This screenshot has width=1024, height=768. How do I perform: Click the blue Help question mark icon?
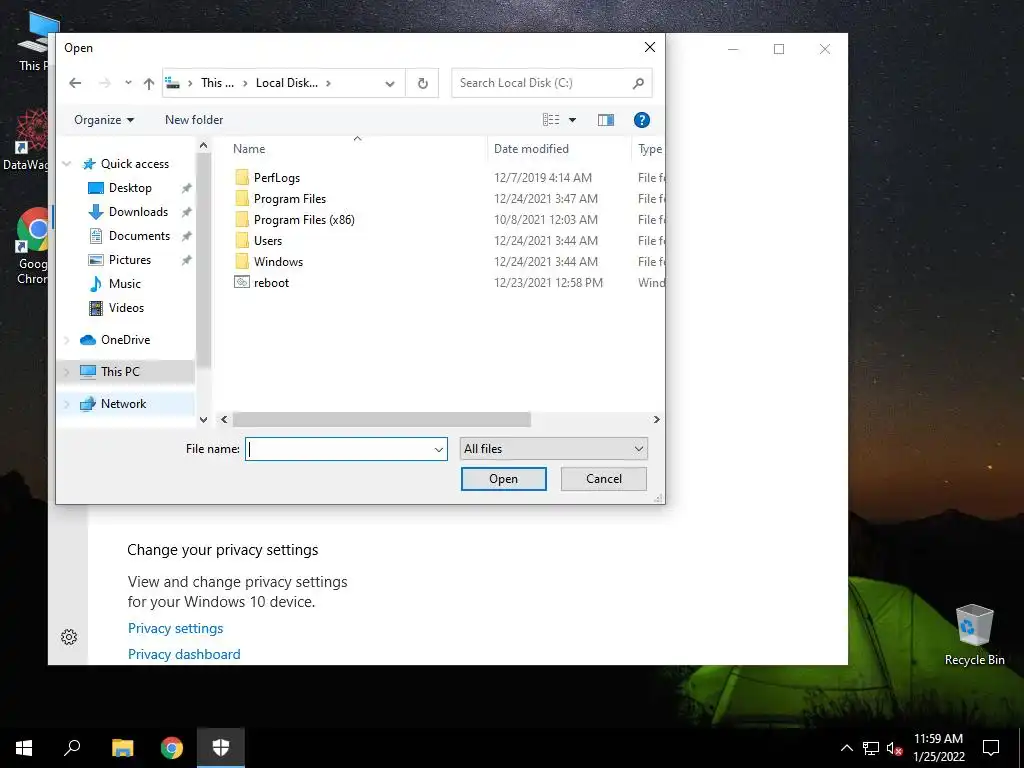tap(641, 120)
